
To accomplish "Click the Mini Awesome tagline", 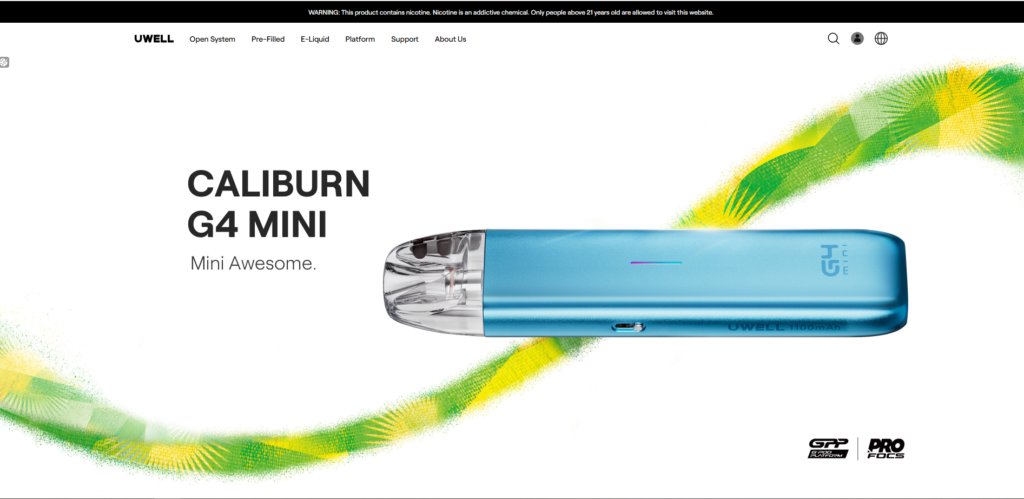I will pyautogui.click(x=253, y=264).
